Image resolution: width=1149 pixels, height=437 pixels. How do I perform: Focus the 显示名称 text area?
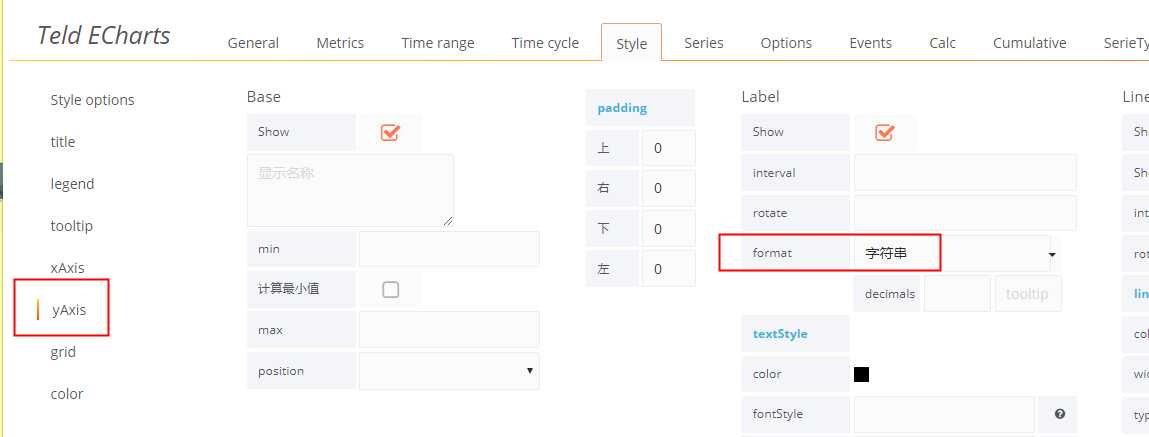350,191
